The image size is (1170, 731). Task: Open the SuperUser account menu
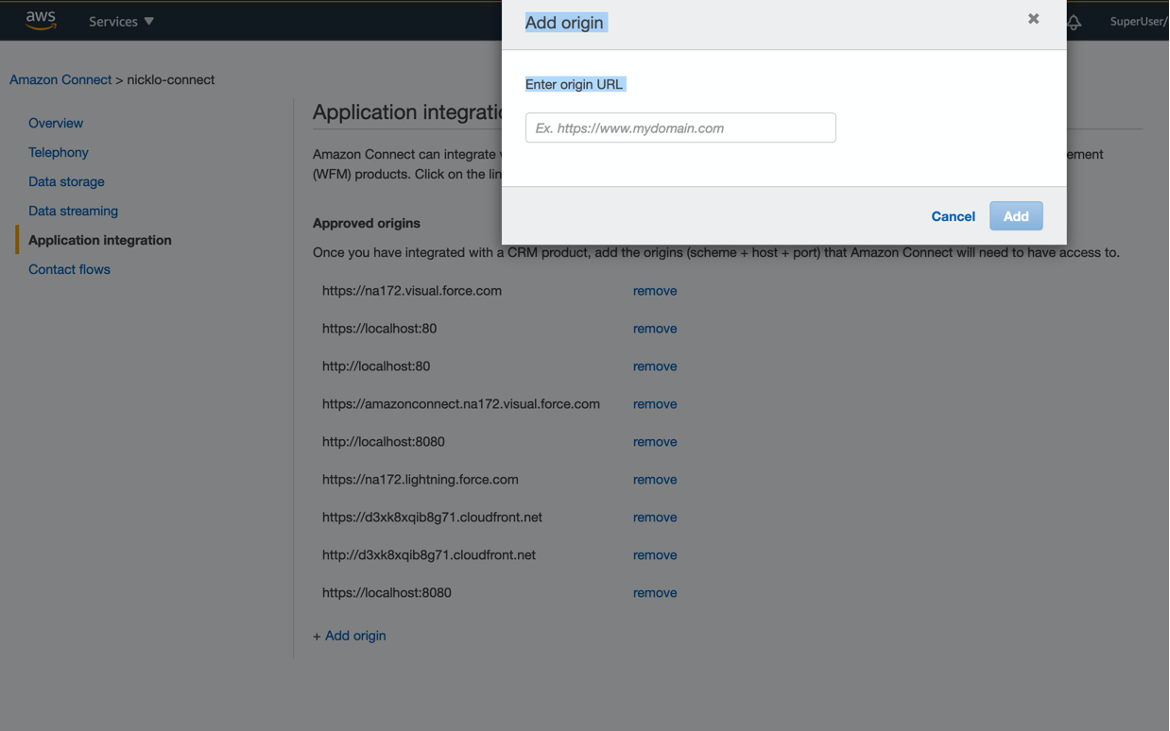click(x=1139, y=22)
